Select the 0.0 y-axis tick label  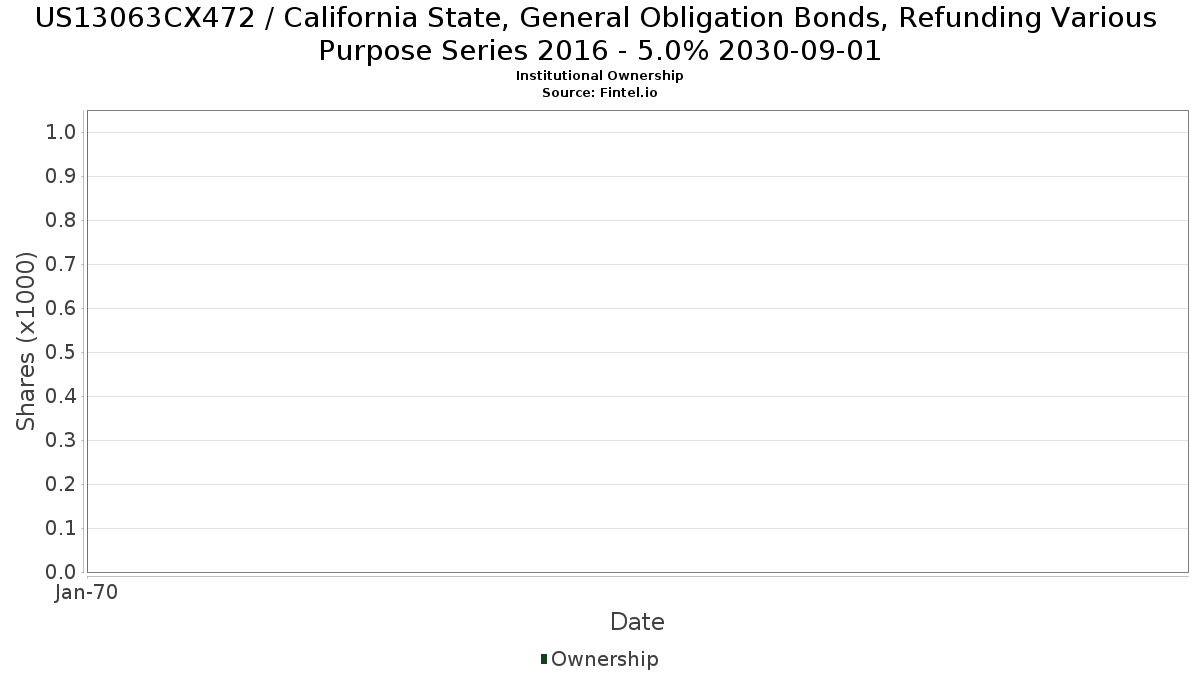click(x=61, y=572)
